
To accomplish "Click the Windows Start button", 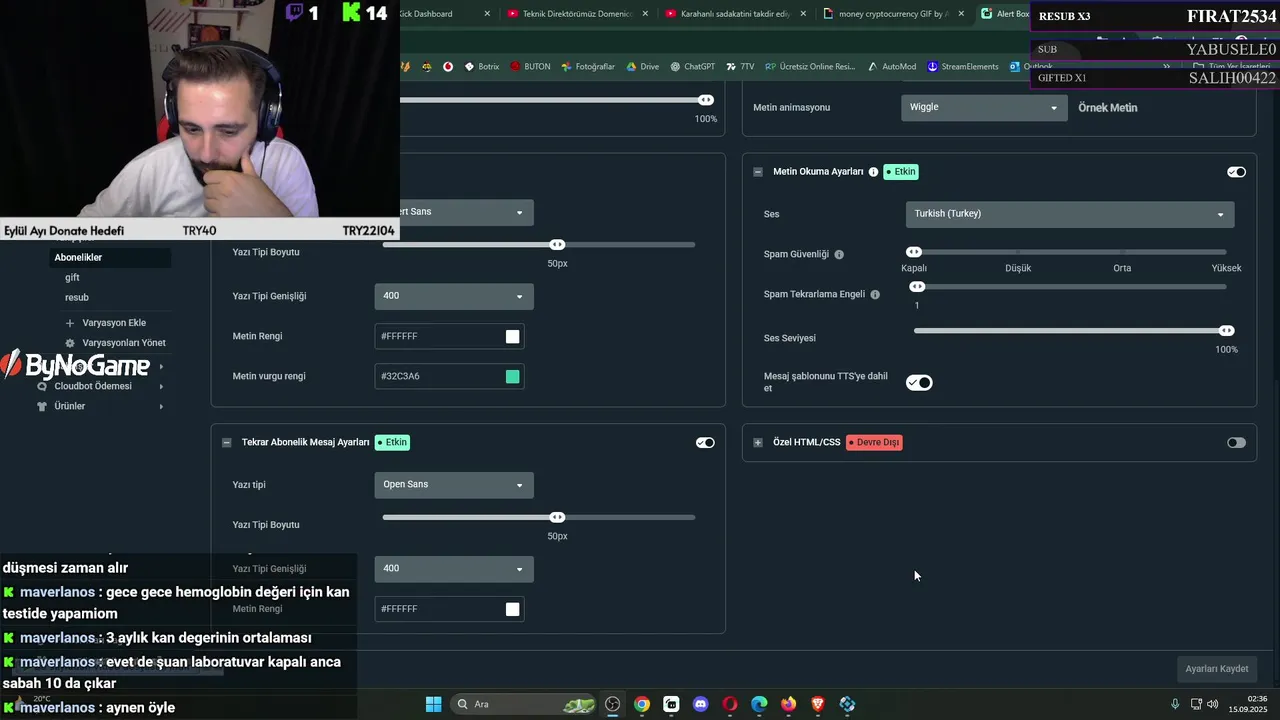I will [433, 704].
